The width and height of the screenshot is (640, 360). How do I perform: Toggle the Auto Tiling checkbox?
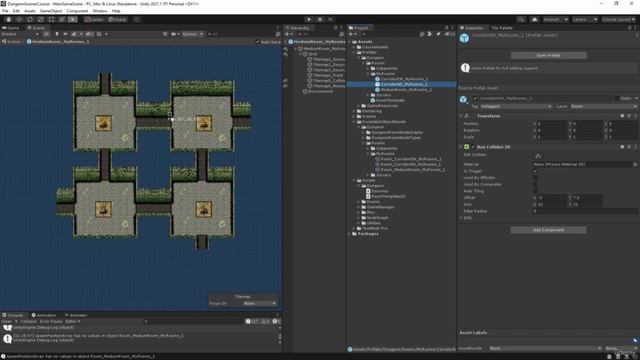coord(535,191)
